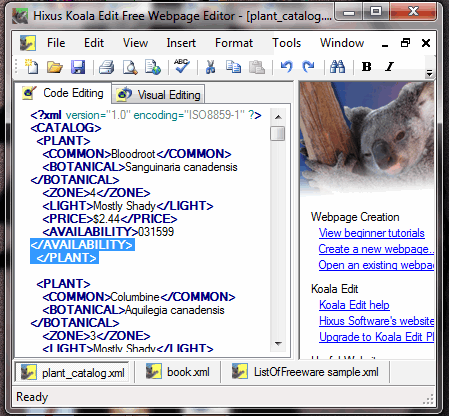The height and width of the screenshot is (416, 449).
Task: Click the code editor scroll up arrow
Action: [x=278, y=117]
